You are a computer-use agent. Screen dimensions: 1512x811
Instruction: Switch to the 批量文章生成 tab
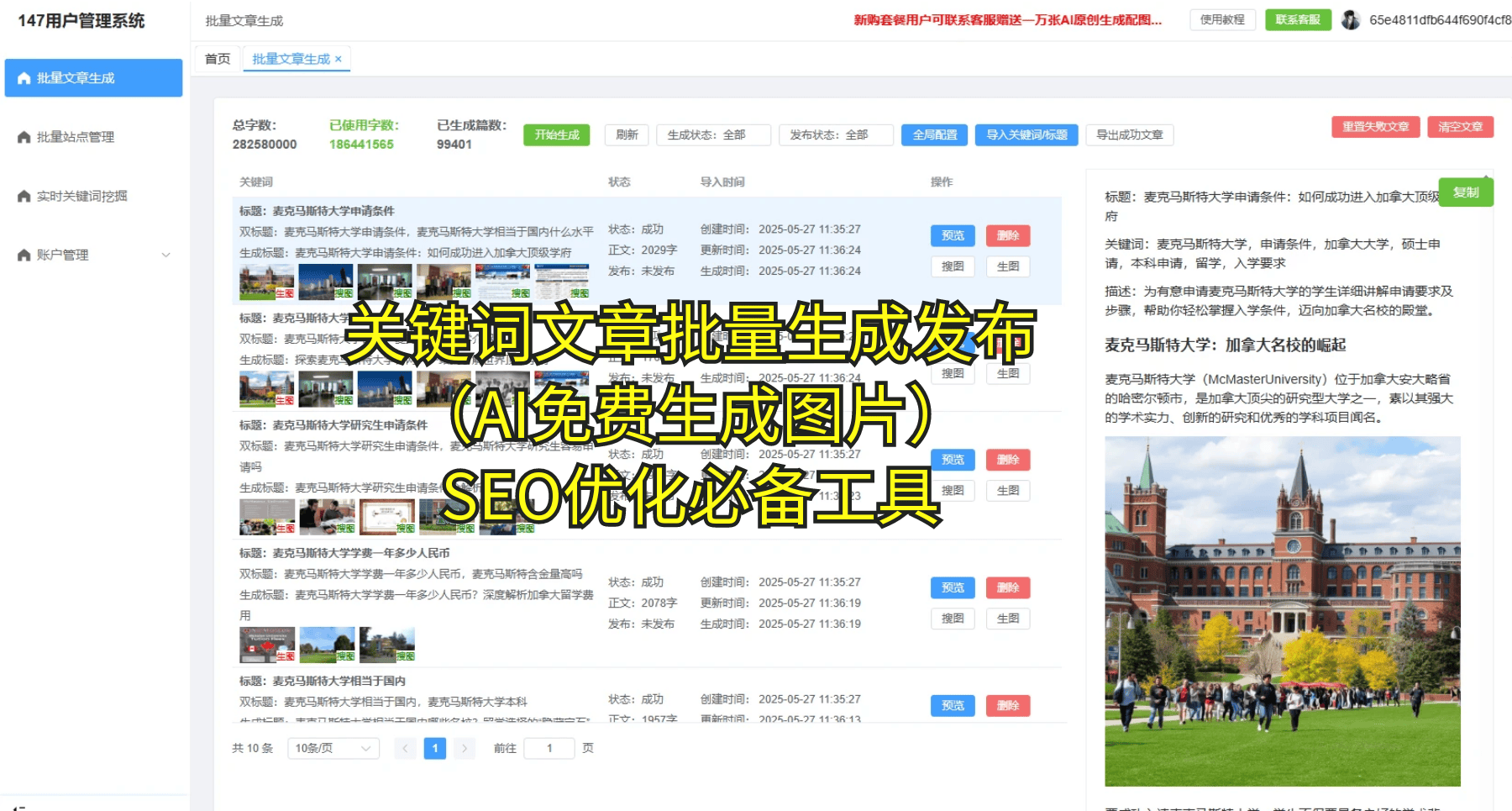[x=291, y=59]
